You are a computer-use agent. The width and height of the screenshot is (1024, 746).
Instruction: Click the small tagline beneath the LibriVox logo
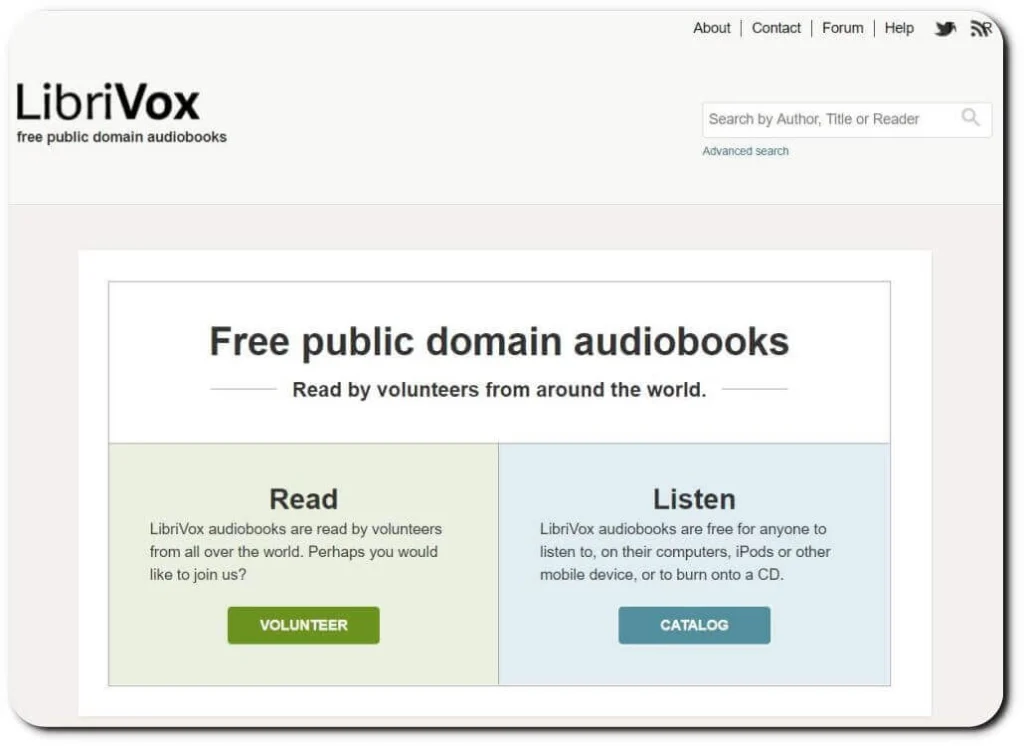point(122,137)
